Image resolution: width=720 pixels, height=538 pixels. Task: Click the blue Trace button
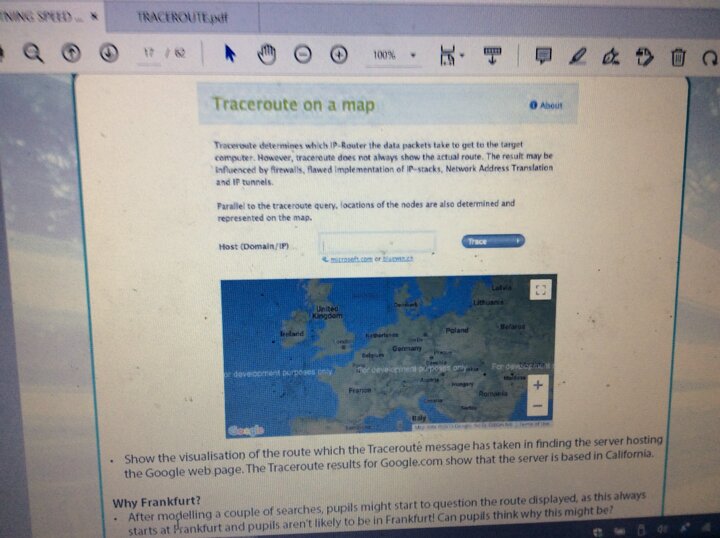pyautogui.click(x=493, y=241)
